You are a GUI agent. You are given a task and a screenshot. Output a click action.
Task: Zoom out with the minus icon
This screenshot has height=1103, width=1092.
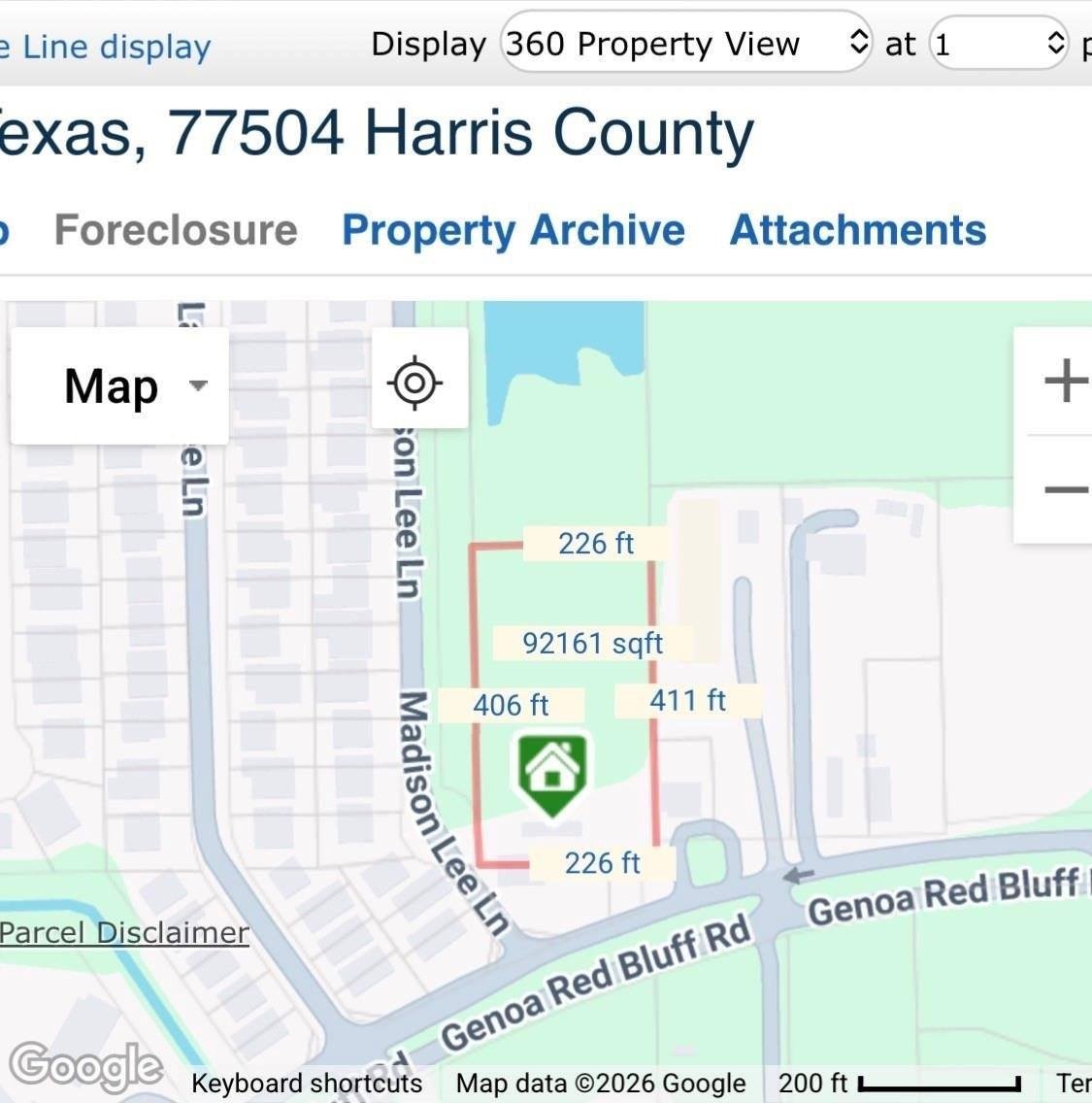(1065, 489)
